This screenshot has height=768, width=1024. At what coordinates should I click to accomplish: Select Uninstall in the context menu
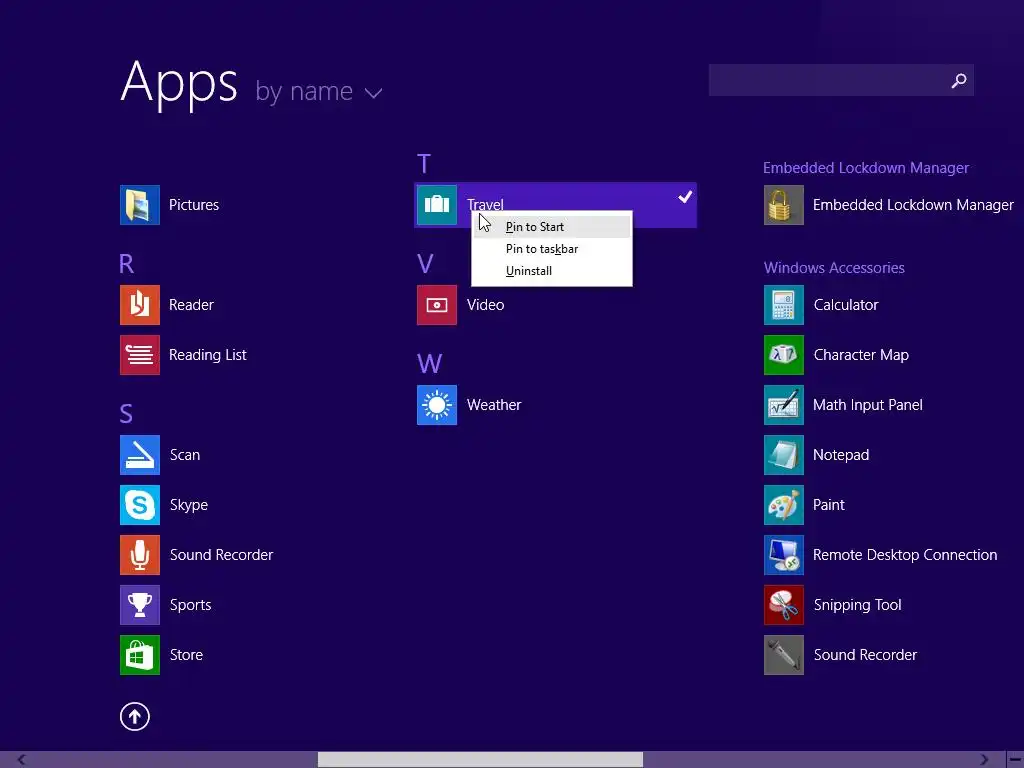552,271
